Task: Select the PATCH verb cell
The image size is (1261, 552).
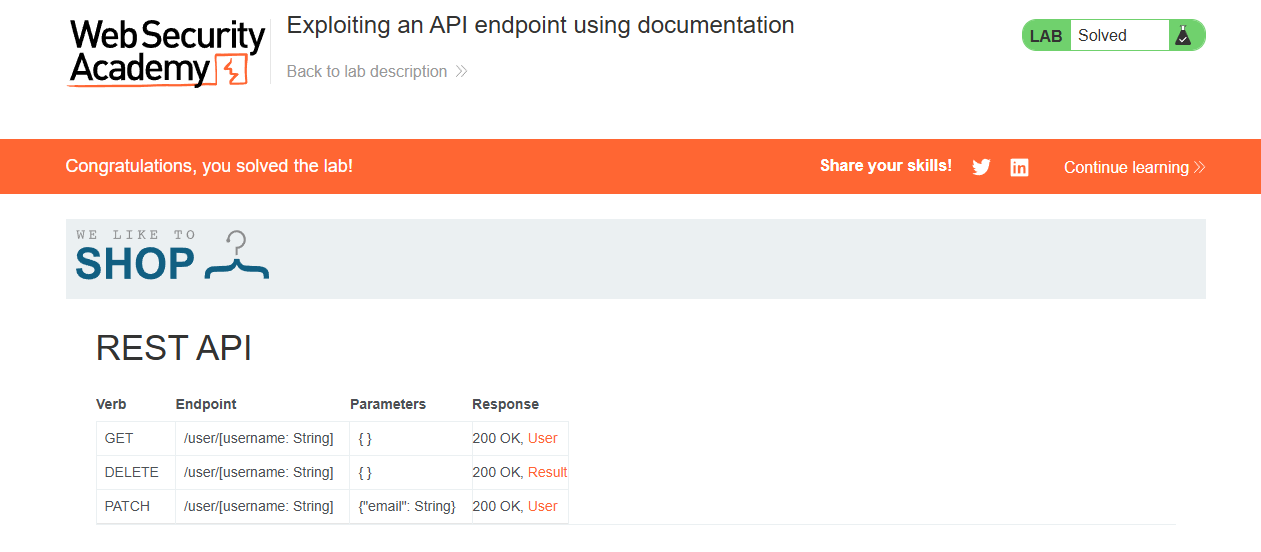Action: pos(127,506)
